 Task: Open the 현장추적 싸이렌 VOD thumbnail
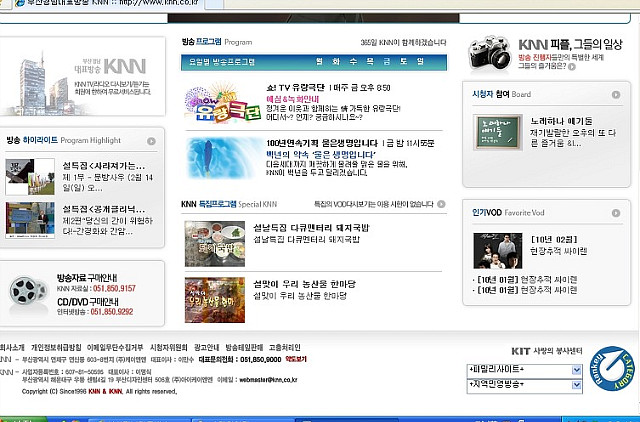click(x=498, y=251)
